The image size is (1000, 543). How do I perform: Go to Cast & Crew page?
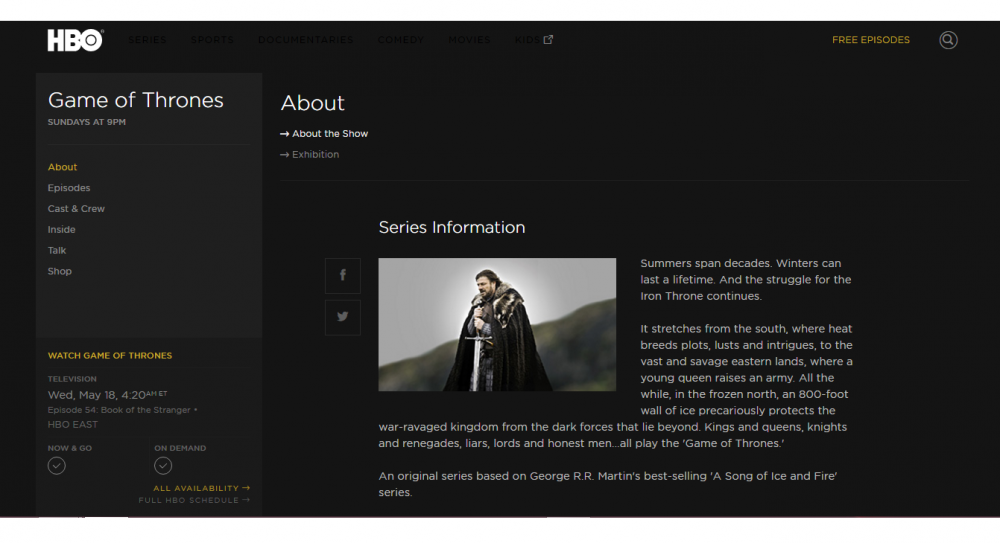[x=76, y=209]
